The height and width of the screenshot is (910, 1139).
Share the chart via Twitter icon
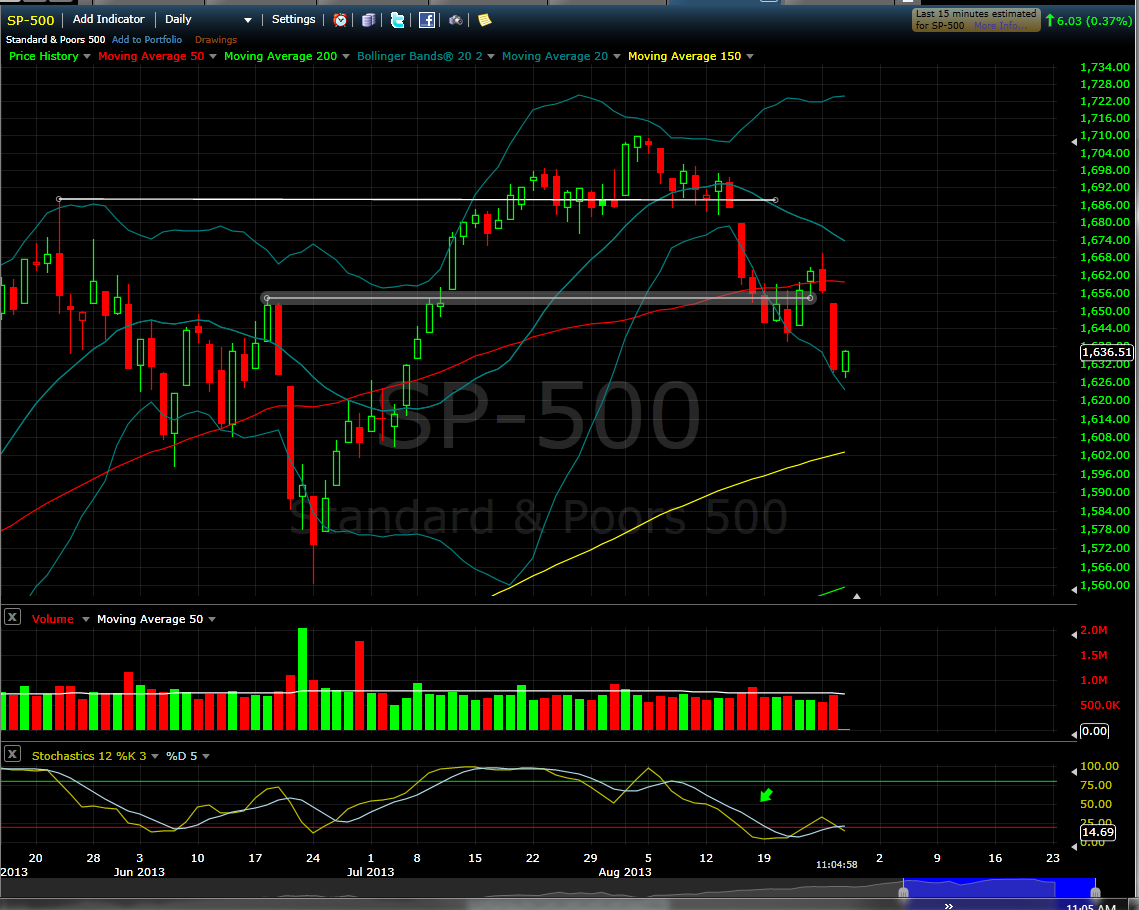(x=397, y=20)
